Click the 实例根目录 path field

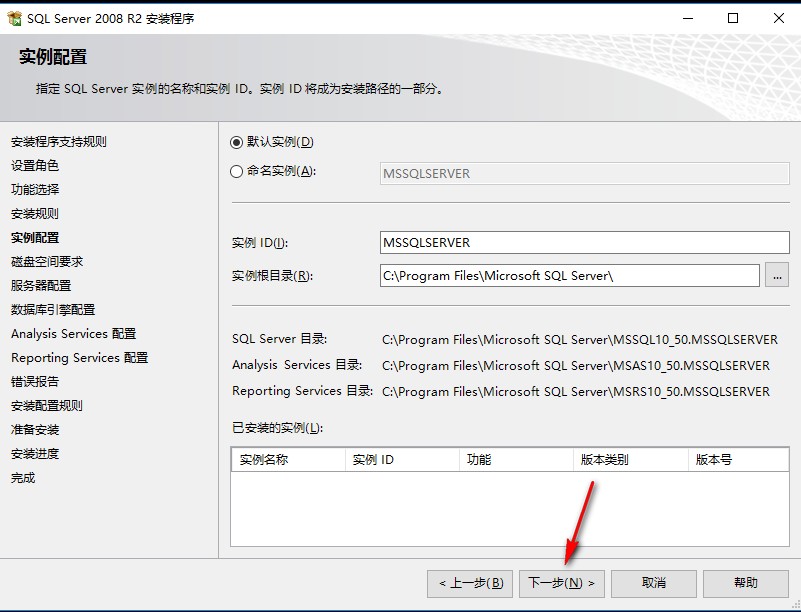tap(570, 276)
